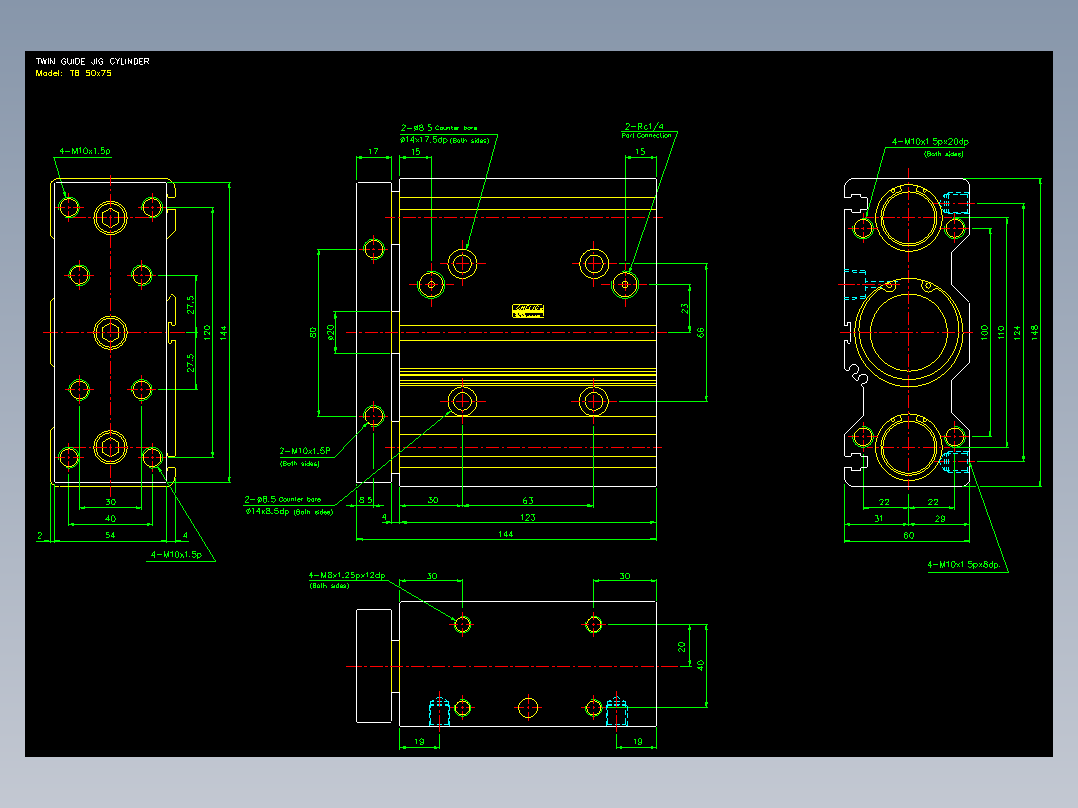
Task: Select the '124' vertical dimension
Action: click(x=1018, y=332)
